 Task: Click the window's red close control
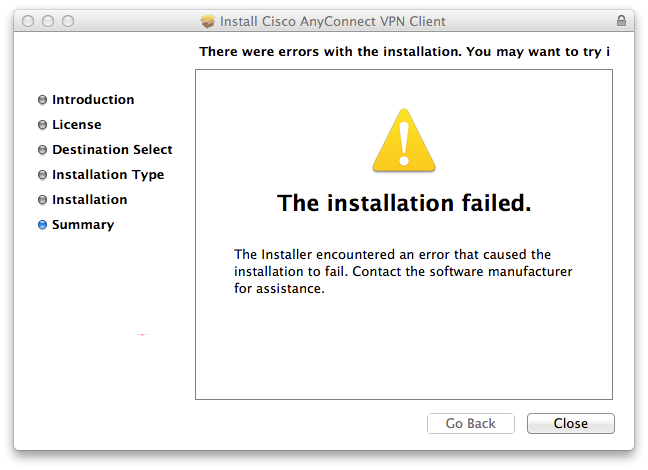pyautogui.click(x=28, y=21)
